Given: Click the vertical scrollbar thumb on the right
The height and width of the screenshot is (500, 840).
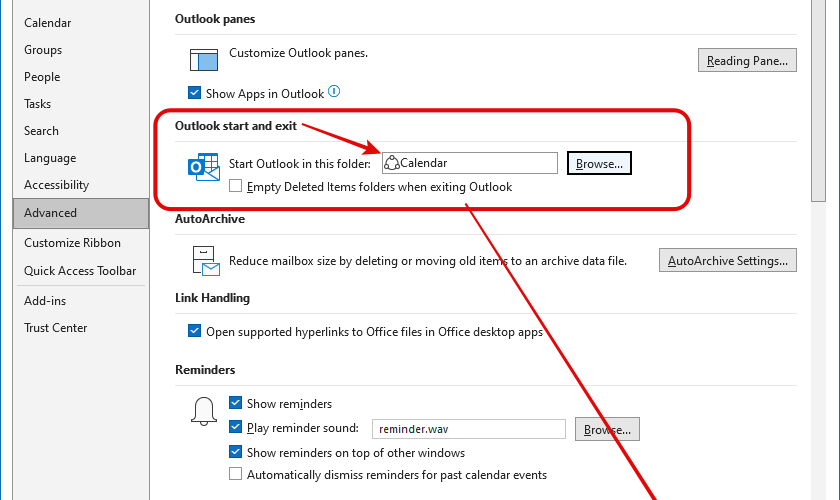Looking at the screenshot, I should point(818,100).
